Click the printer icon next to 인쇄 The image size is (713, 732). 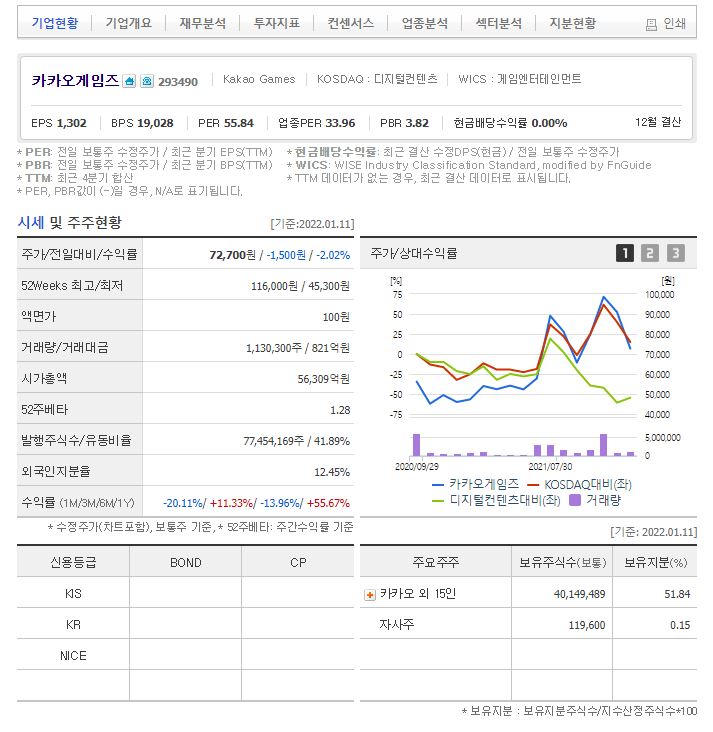pos(651,25)
